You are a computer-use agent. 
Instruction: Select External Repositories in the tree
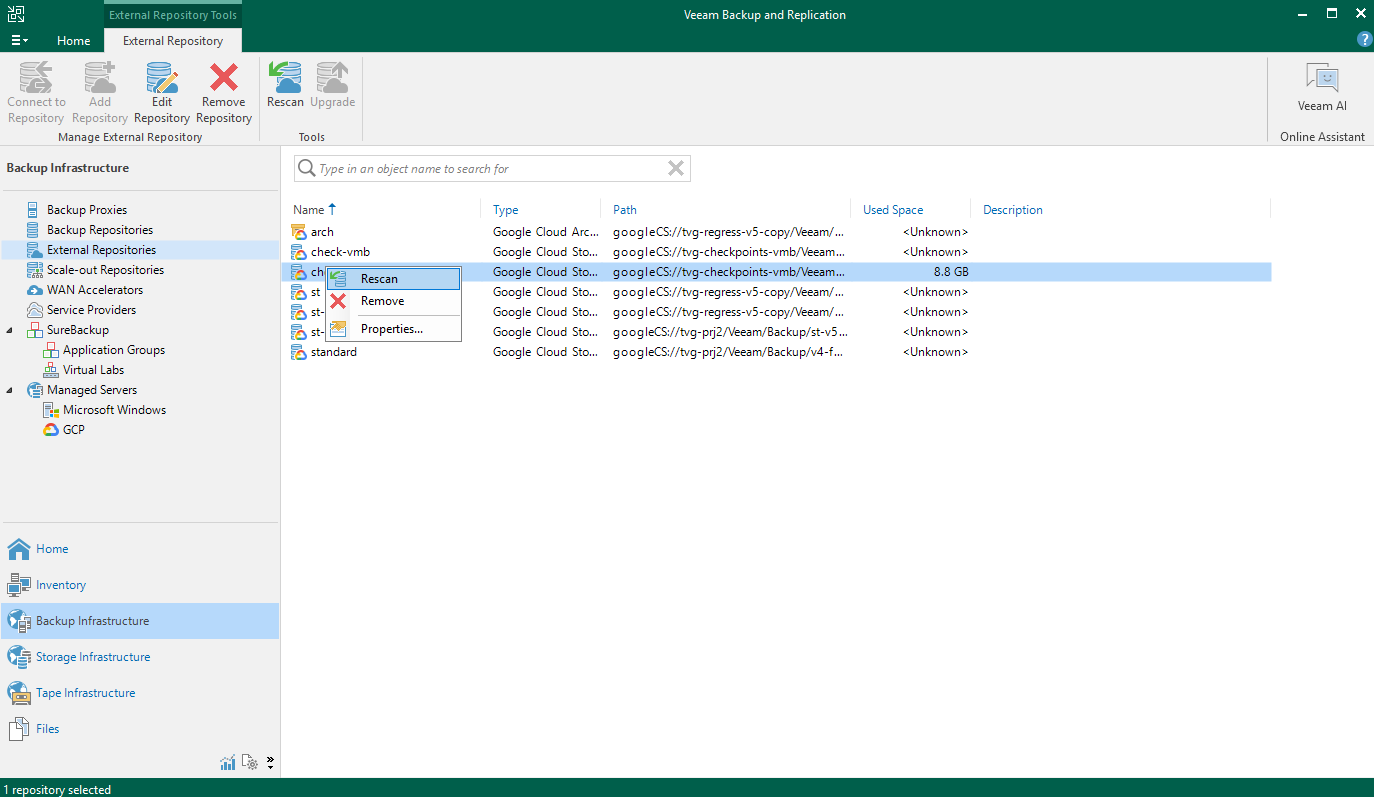101,250
